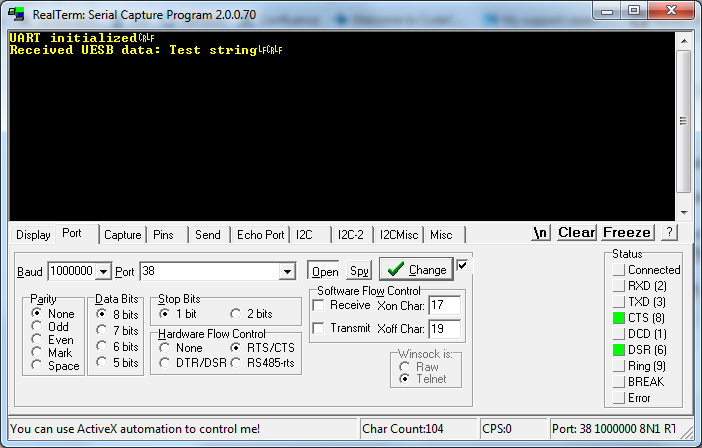Freeze the terminal output
Viewport: 702px width, 448px height.
(627, 233)
